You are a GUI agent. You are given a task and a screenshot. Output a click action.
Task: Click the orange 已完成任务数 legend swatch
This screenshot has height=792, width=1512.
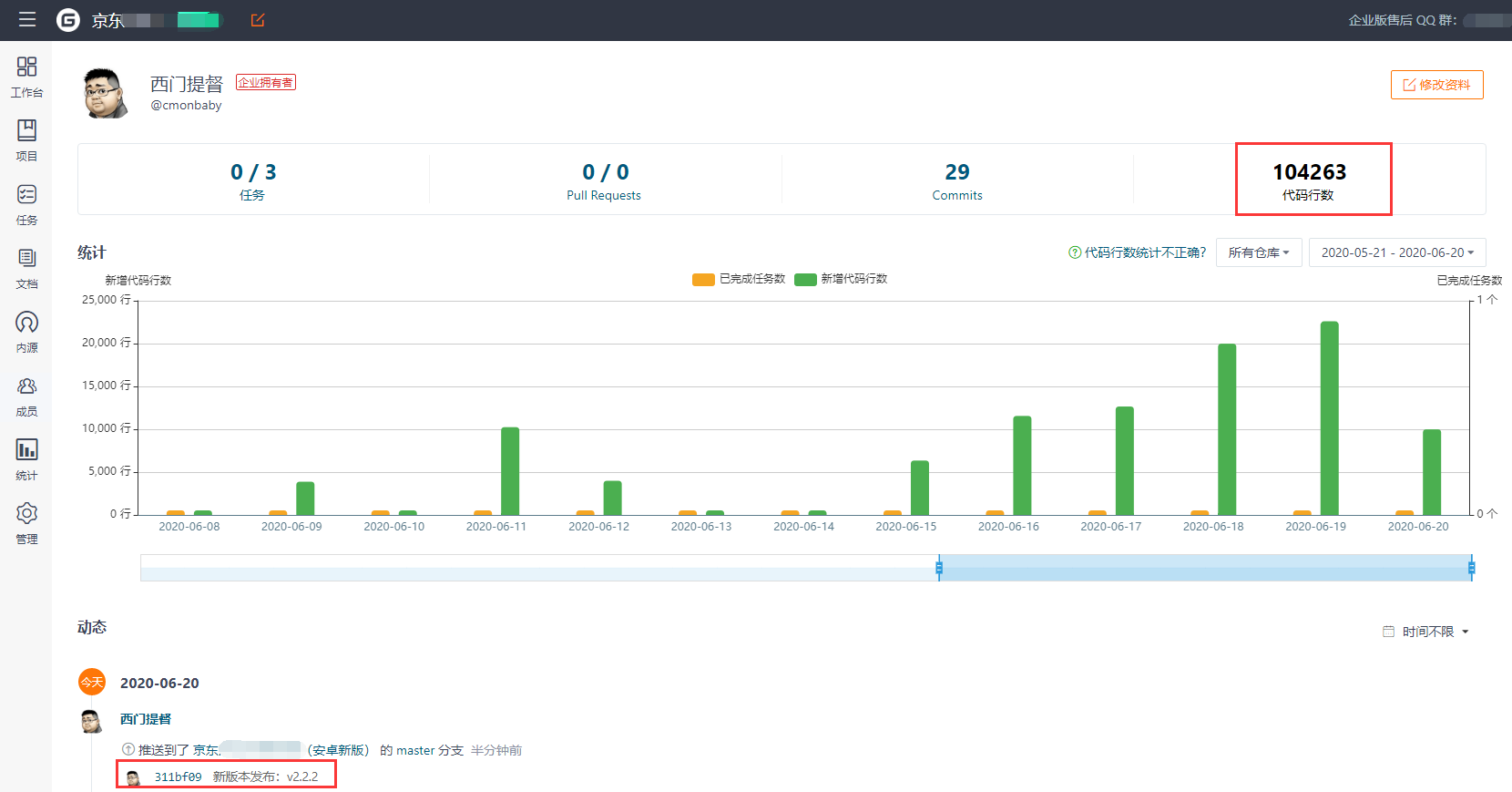[703, 280]
